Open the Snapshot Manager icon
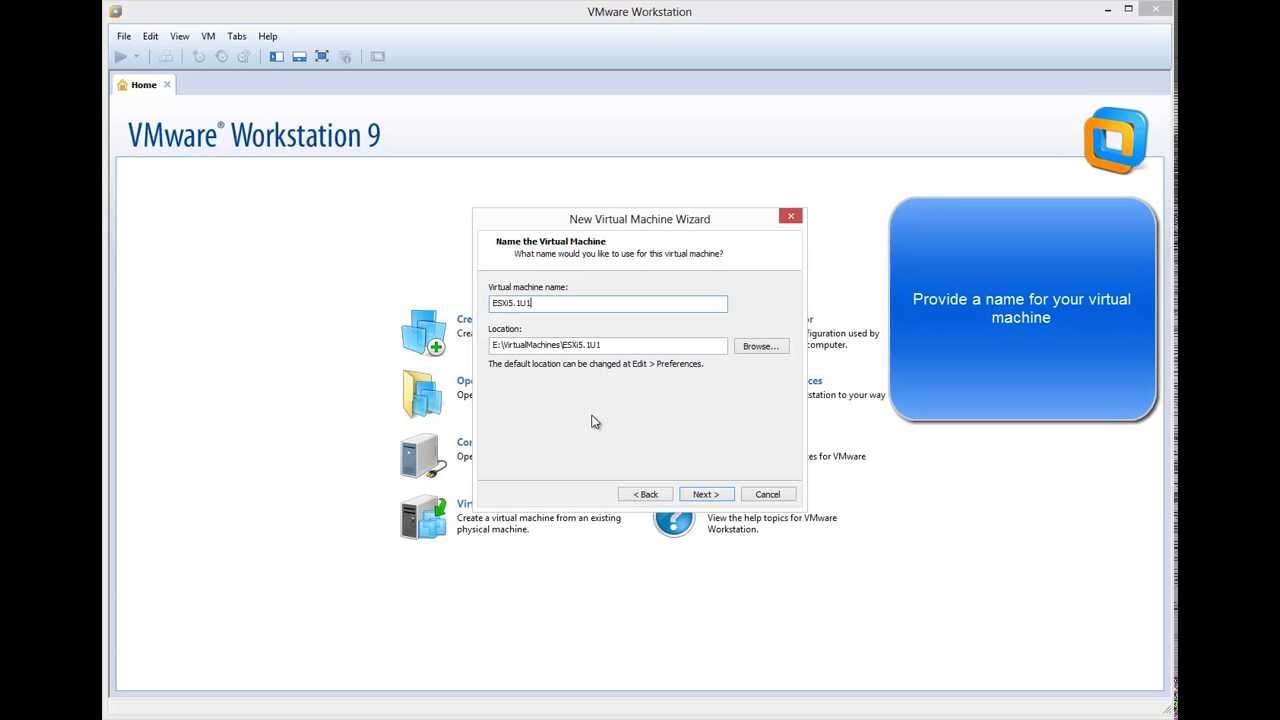The height and width of the screenshot is (720, 1280). [x=243, y=56]
